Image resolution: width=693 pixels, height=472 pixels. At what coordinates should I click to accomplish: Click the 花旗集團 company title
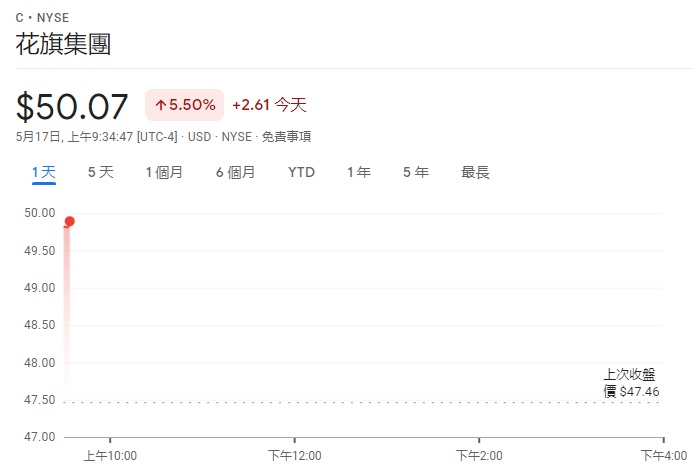63,44
